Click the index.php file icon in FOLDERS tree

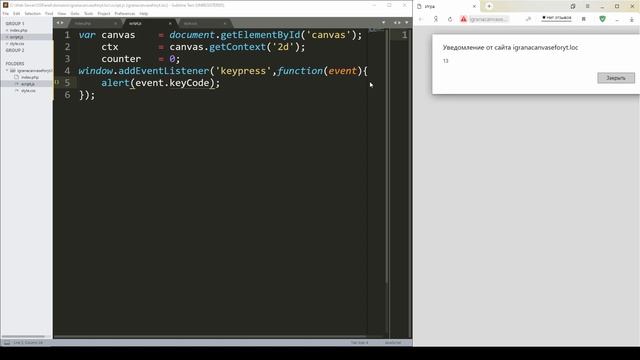click(x=17, y=77)
